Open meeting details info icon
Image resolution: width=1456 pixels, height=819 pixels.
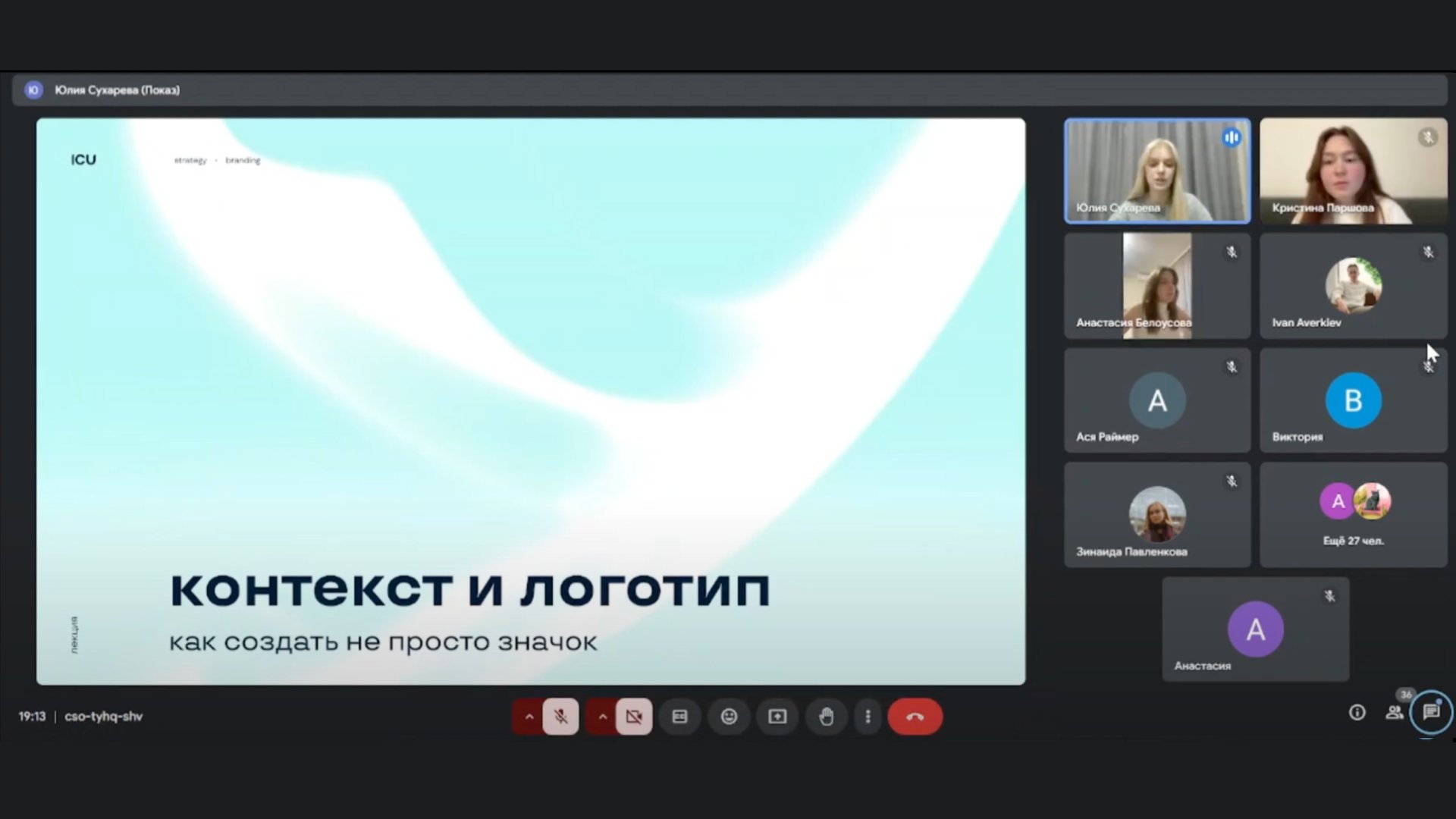pyautogui.click(x=1357, y=712)
